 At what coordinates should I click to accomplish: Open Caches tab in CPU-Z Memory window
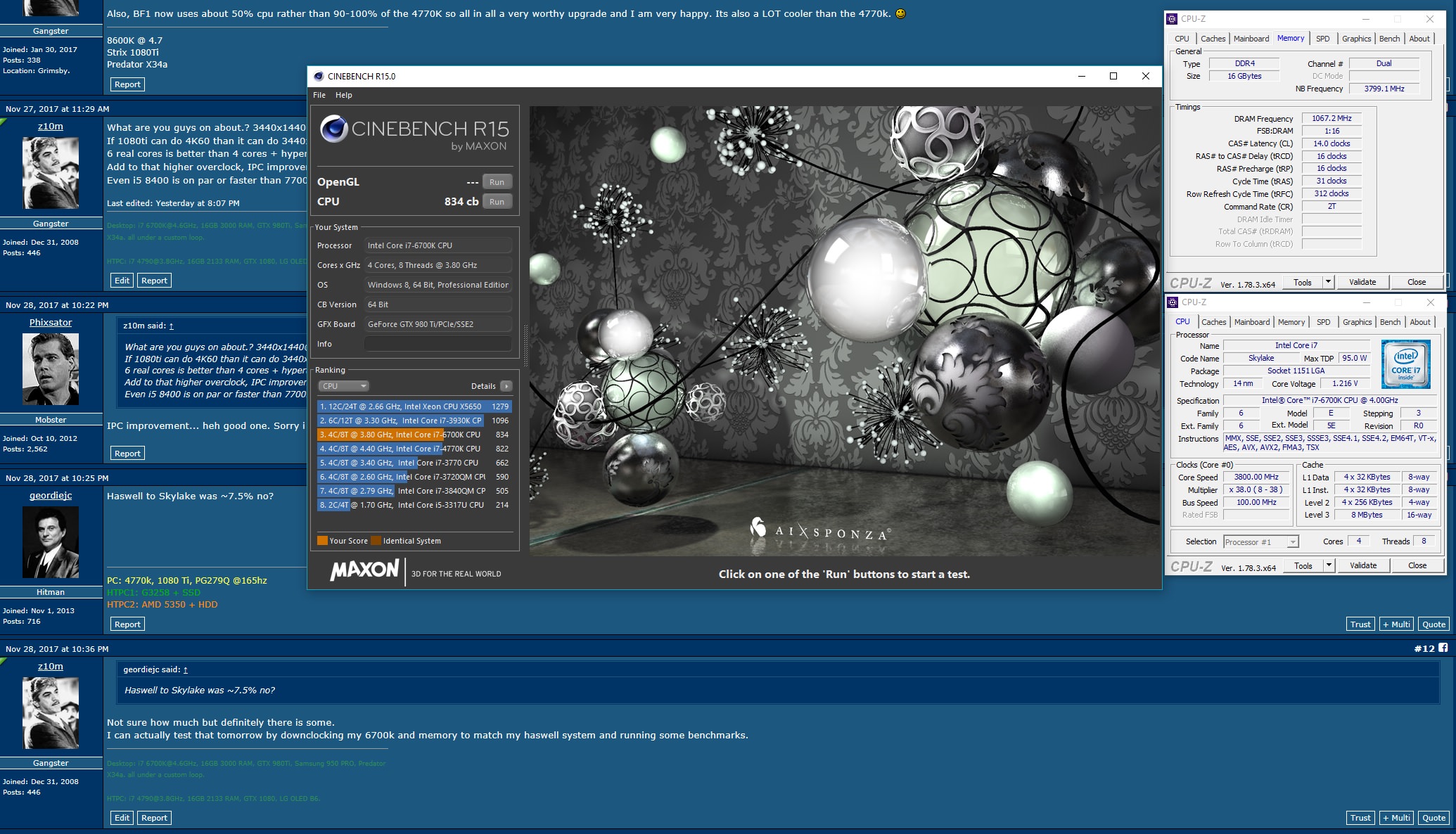tap(1213, 39)
